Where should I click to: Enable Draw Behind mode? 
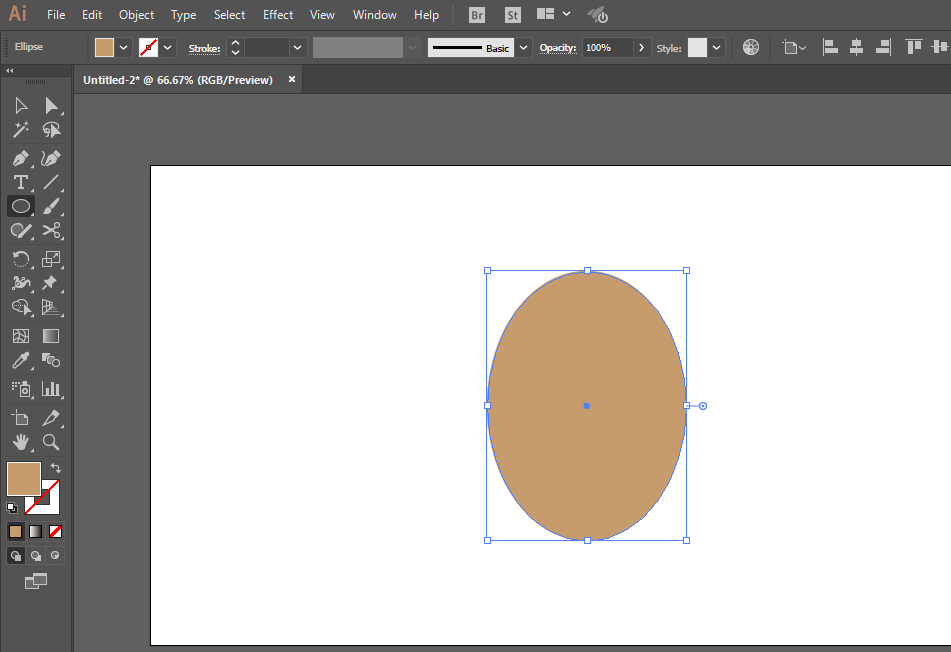(x=36, y=555)
